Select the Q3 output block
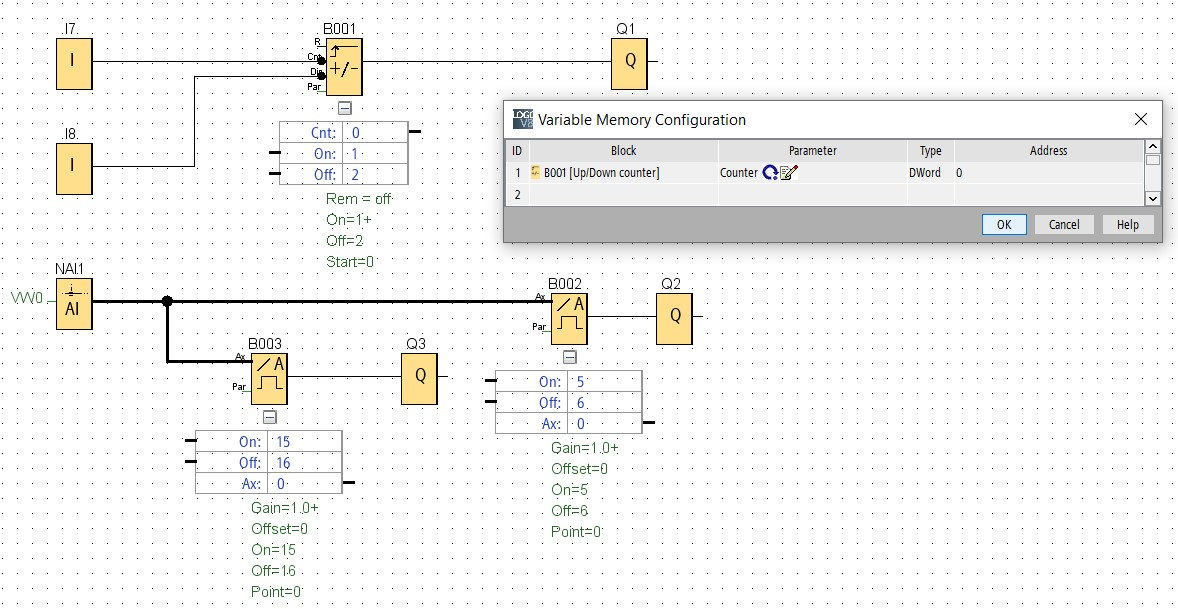The width and height of the screenshot is (1178, 609). tap(418, 378)
